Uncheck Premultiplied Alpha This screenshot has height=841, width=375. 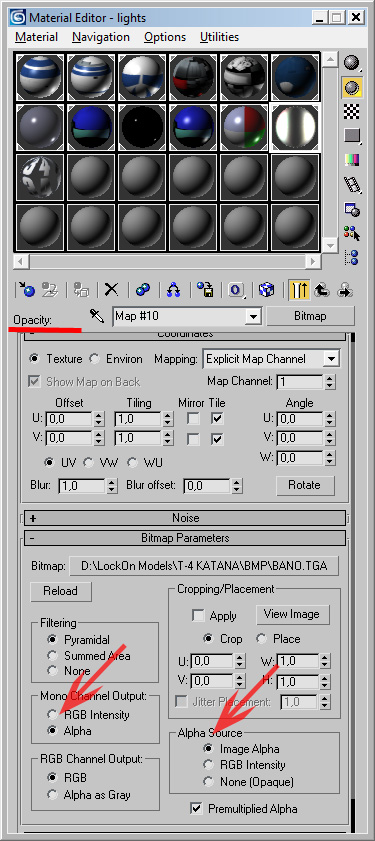click(x=196, y=808)
